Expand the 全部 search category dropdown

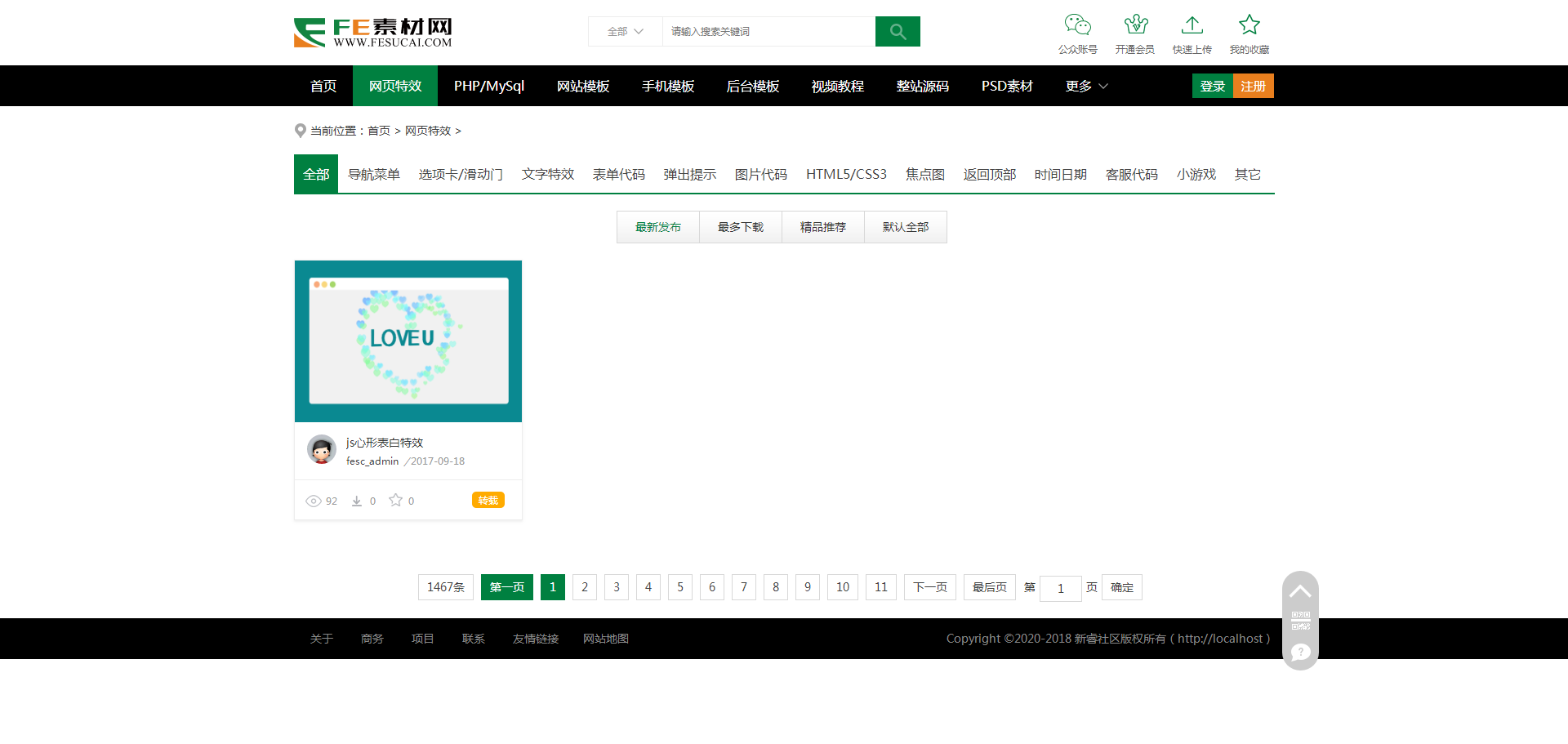(x=625, y=32)
